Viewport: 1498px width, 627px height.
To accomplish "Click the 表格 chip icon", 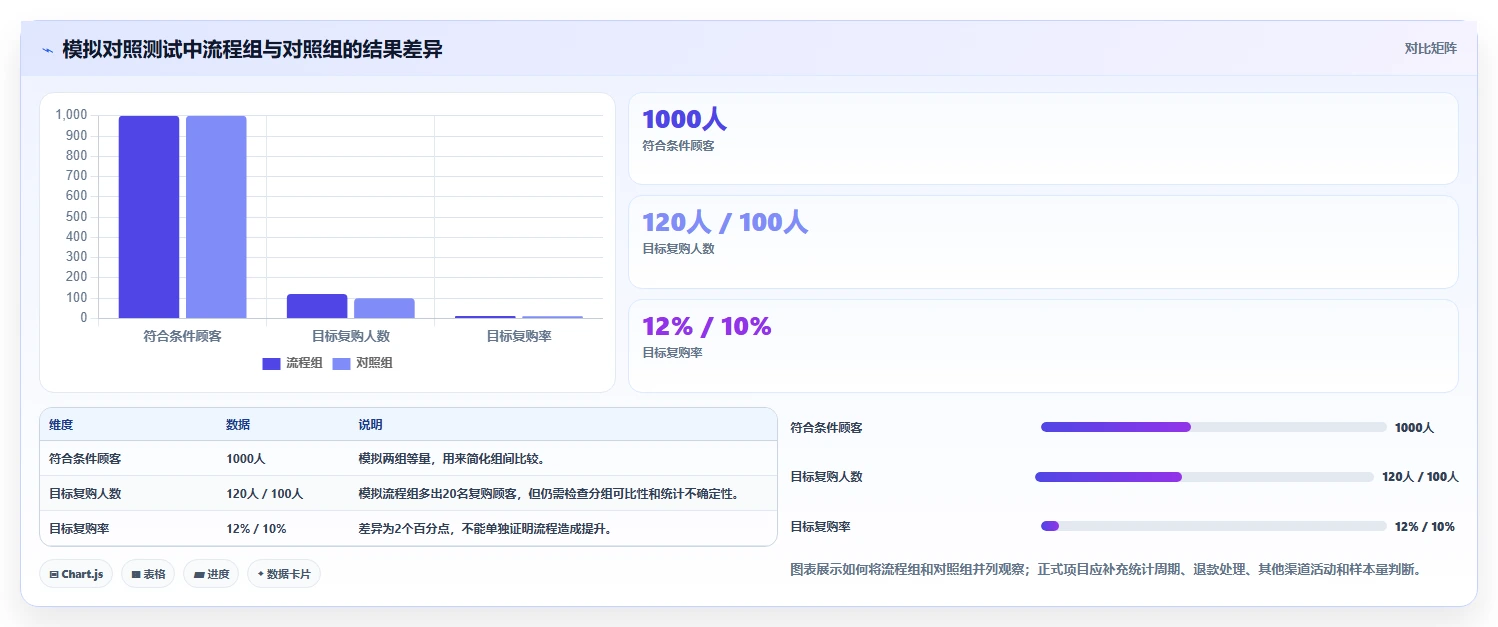I will tap(136, 574).
